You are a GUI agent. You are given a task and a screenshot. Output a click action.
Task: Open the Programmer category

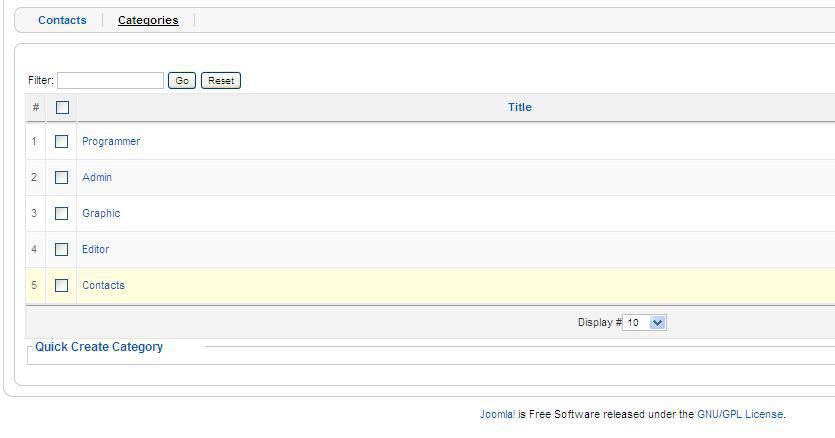coord(111,141)
